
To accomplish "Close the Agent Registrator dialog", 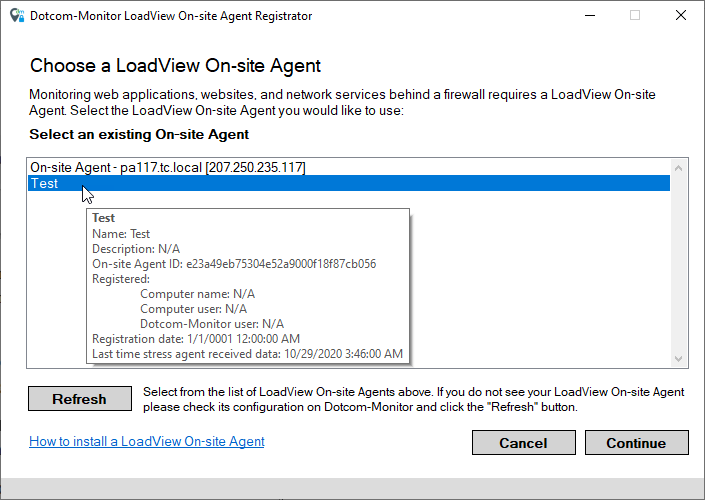I will [x=680, y=16].
